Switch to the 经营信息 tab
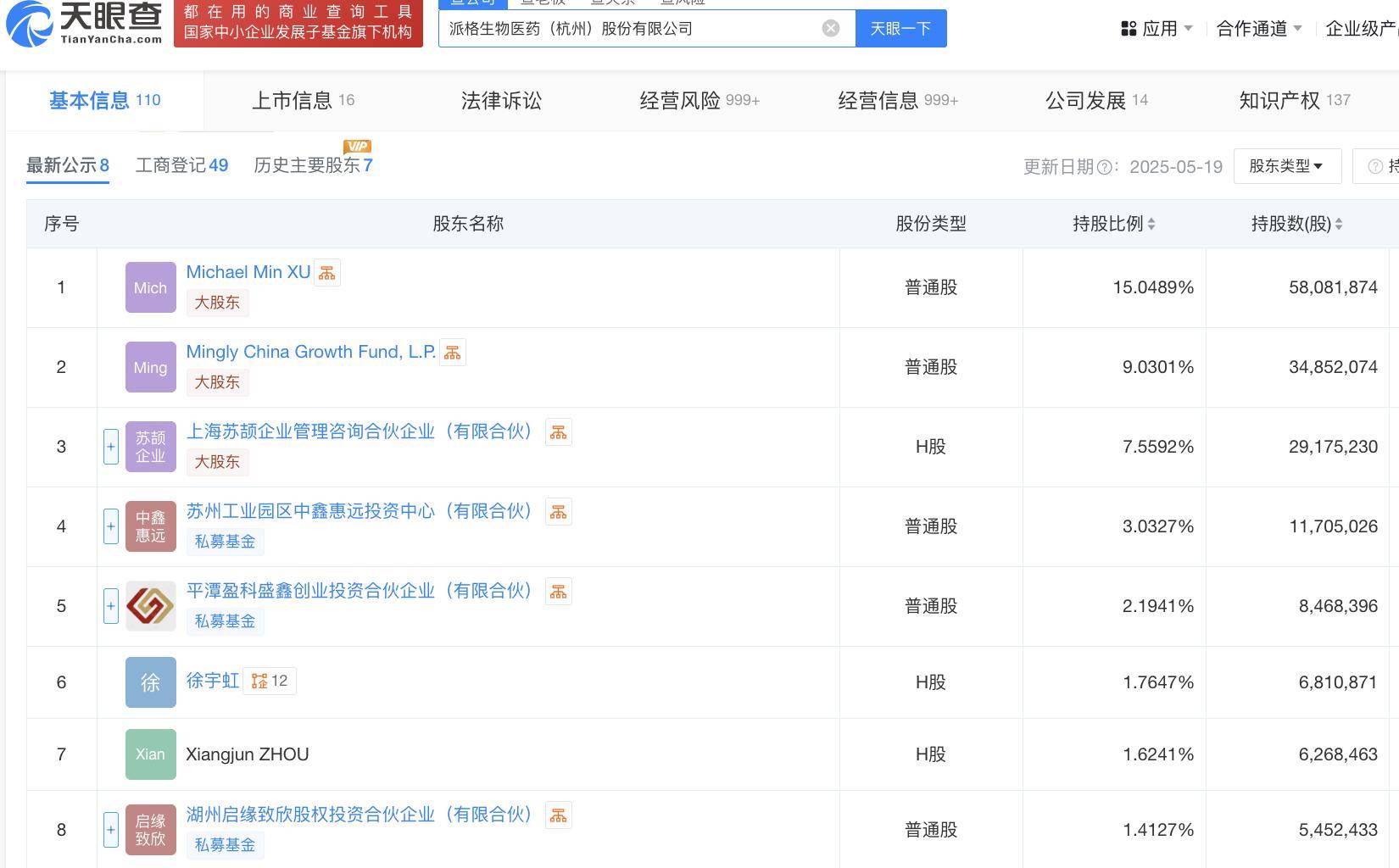The height and width of the screenshot is (868, 1399). tap(898, 101)
